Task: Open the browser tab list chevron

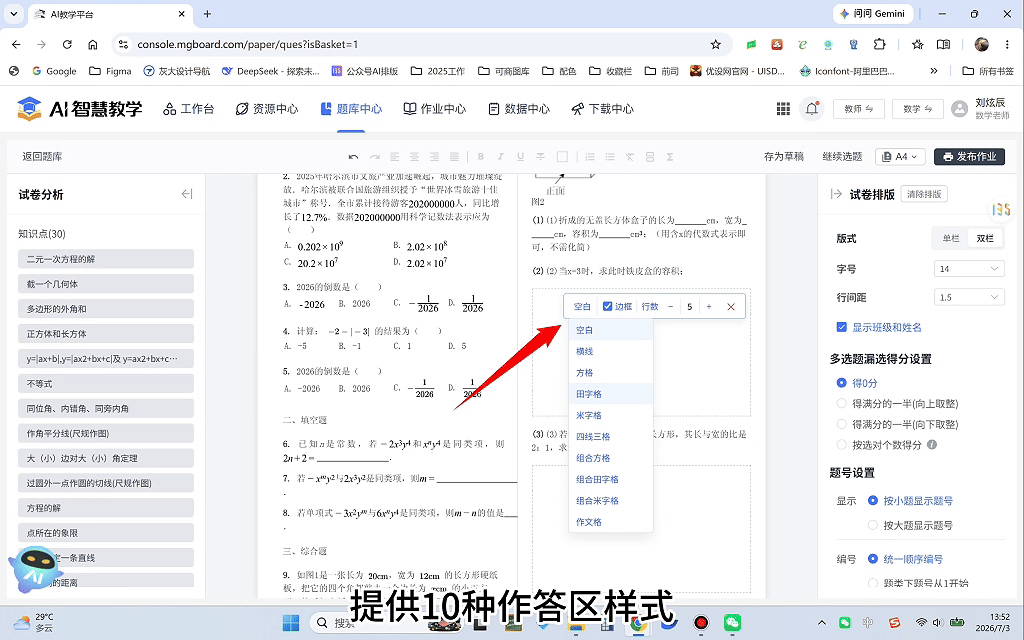Action: click(14, 14)
